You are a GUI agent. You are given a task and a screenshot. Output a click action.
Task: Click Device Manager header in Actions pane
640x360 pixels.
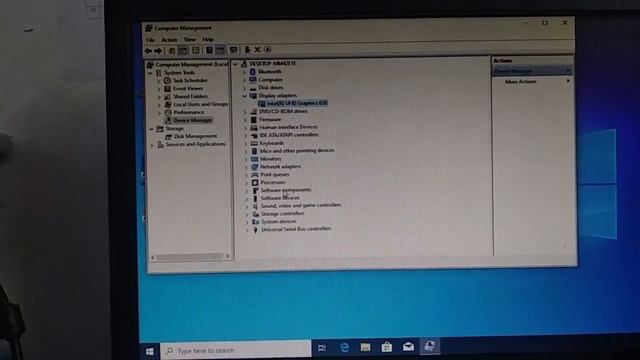pos(532,71)
